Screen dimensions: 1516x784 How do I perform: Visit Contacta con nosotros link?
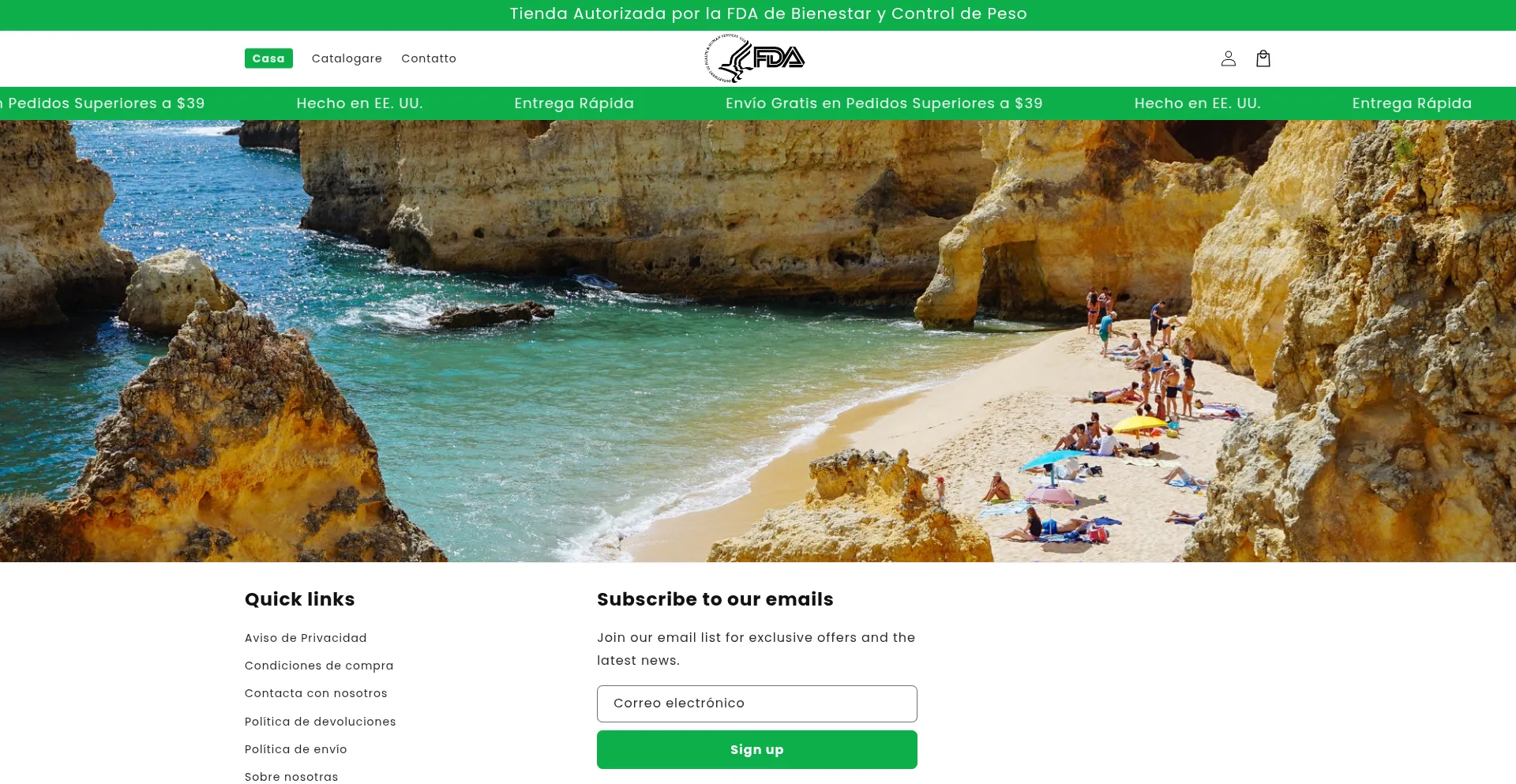click(x=316, y=693)
